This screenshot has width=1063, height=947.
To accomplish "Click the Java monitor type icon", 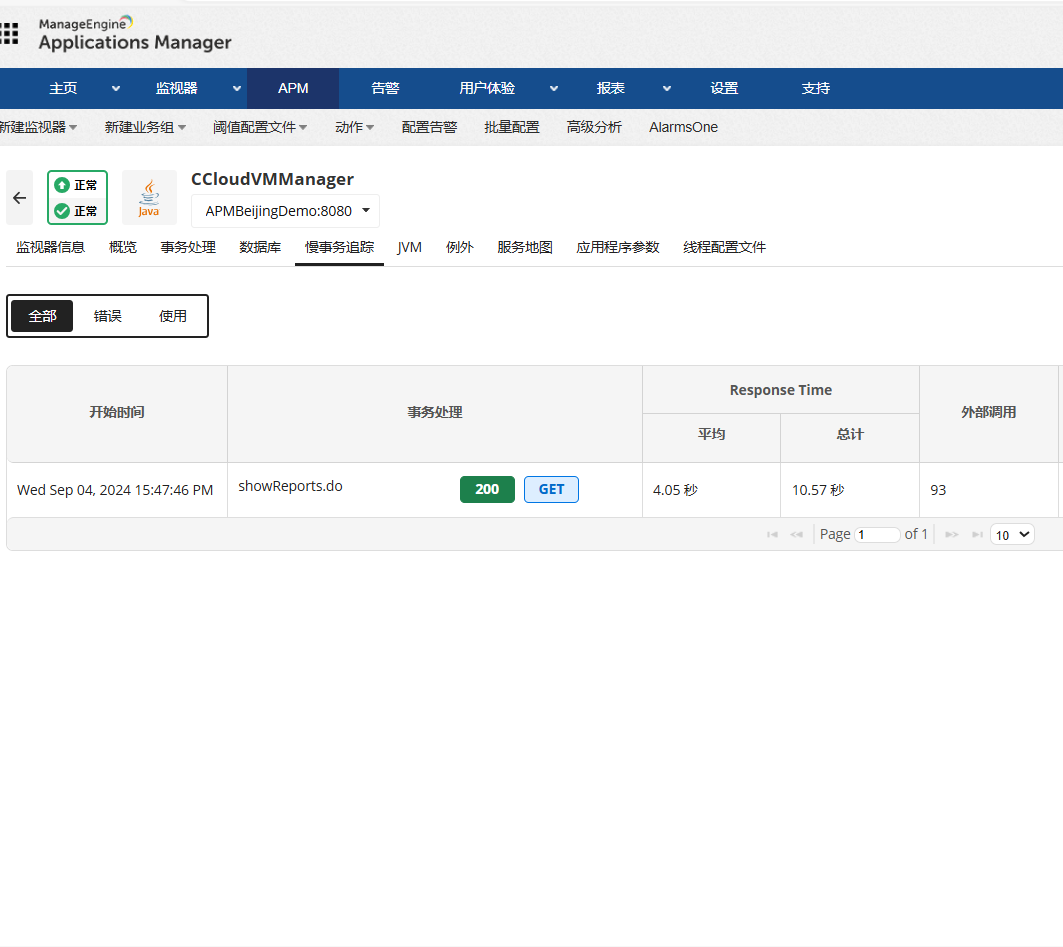I will click(149, 197).
